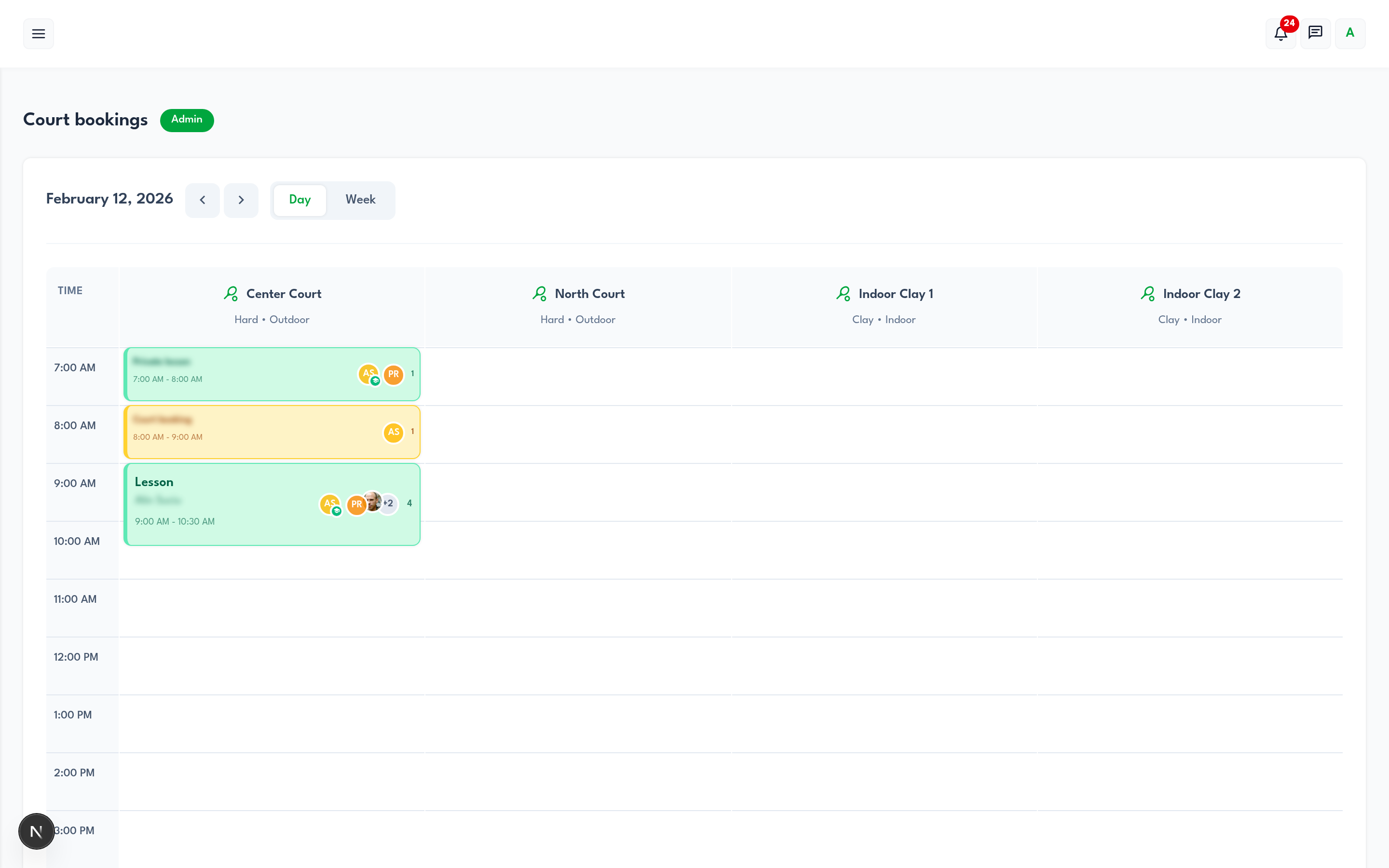Click the AS avatar on the 8:00 AM booking

point(393,432)
